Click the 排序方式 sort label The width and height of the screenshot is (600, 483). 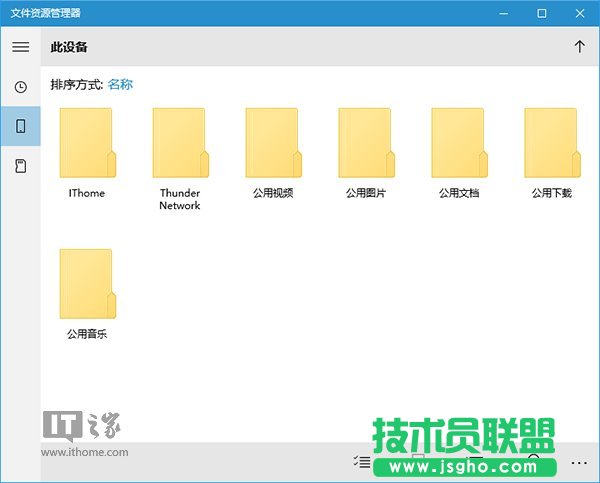(76, 85)
